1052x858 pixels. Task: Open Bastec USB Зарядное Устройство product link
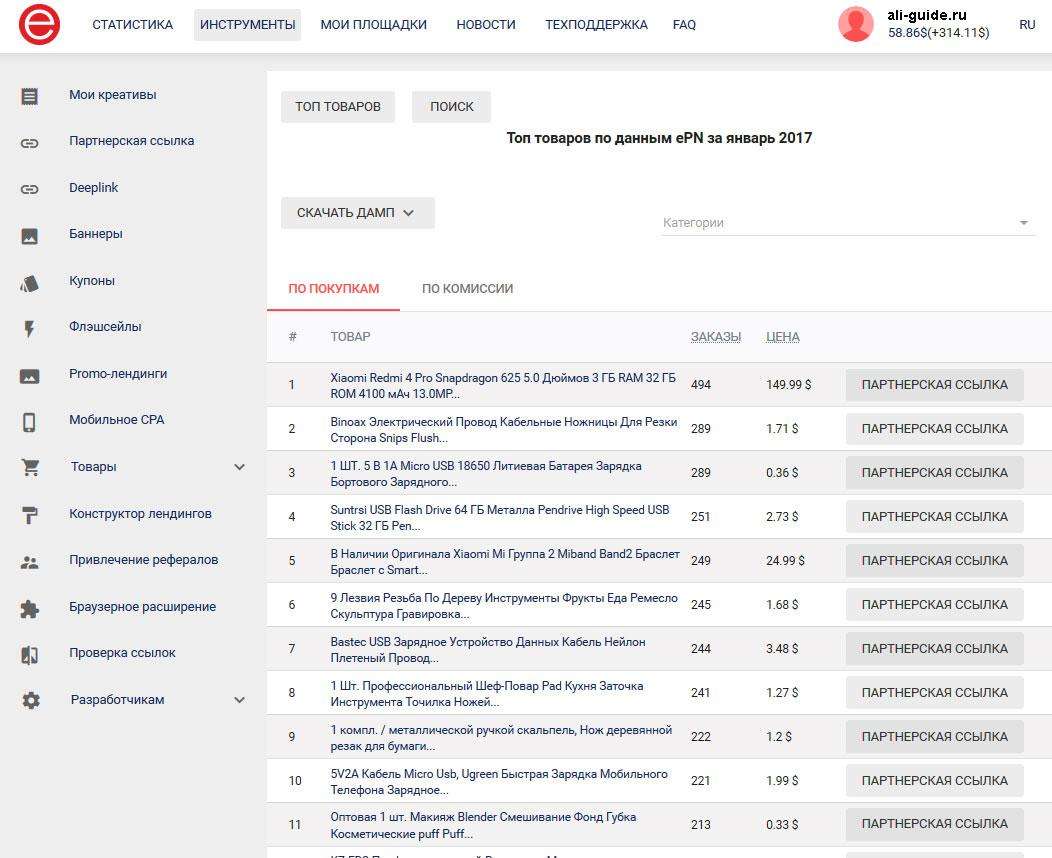[x=488, y=650]
